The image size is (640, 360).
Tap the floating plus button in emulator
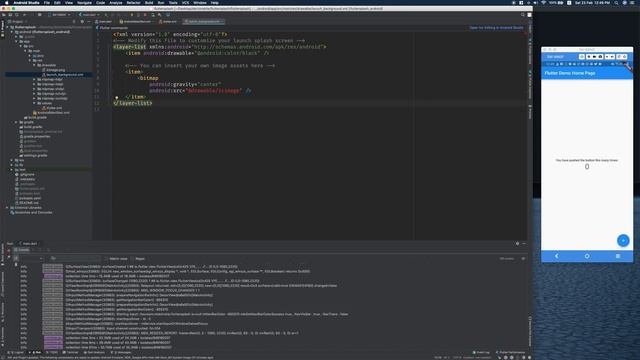623,240
